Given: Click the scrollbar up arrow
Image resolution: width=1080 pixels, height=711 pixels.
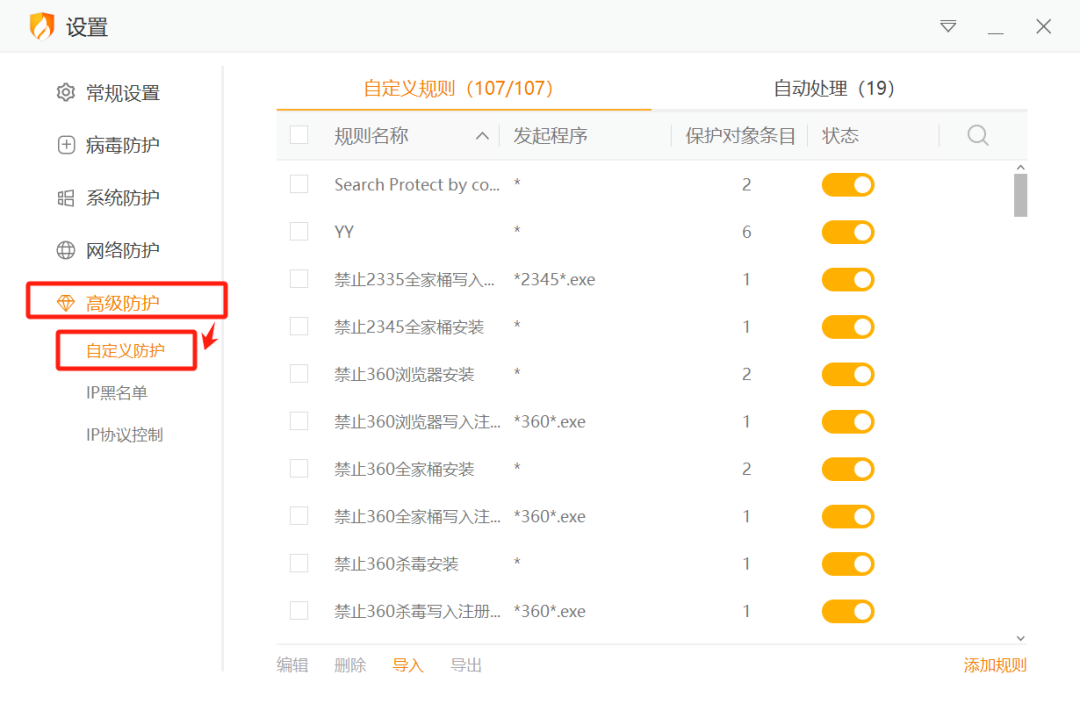Looking at the screenshot, I should 1021,167.
